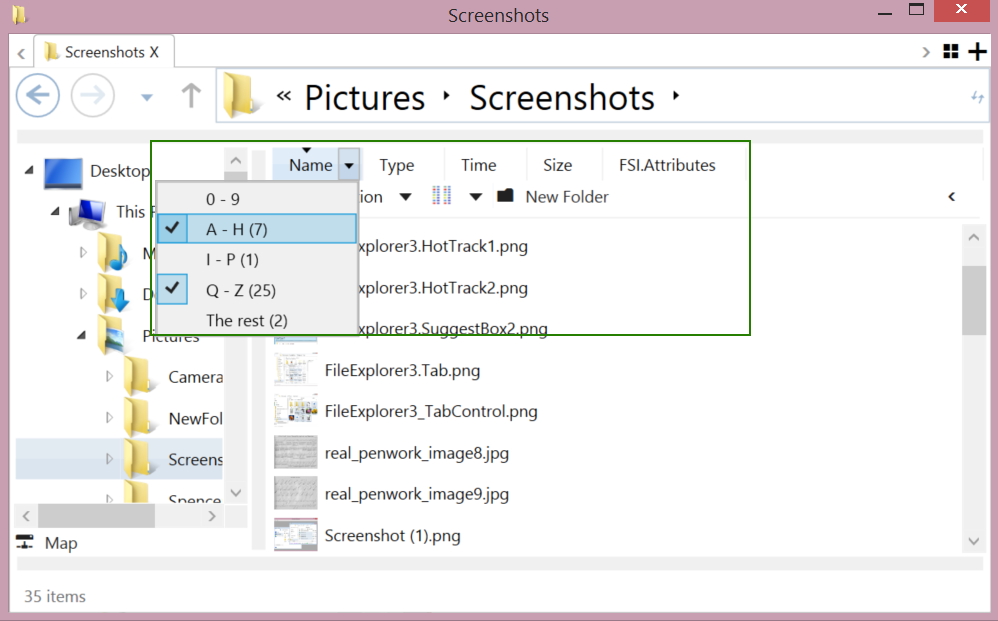Select the Camera folder in the tree

[x=195, y=377]
